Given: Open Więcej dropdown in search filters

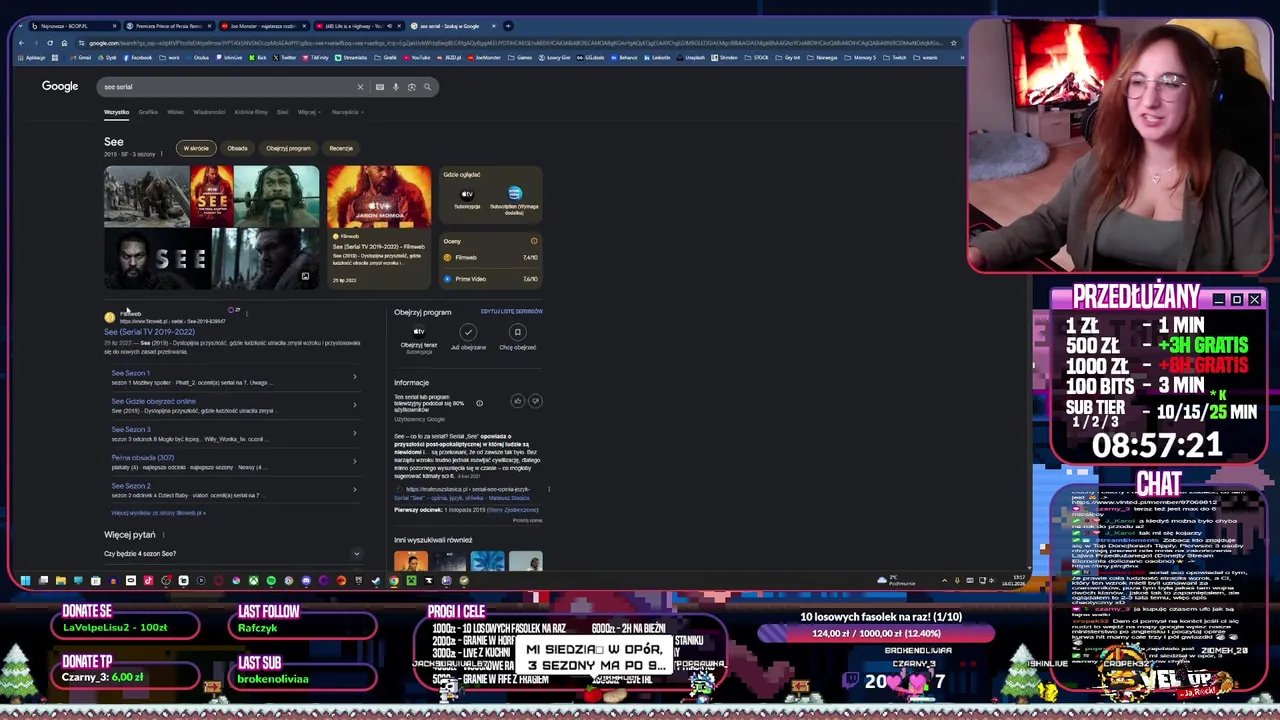Looking at the screenshot, I should coord(308,112).
